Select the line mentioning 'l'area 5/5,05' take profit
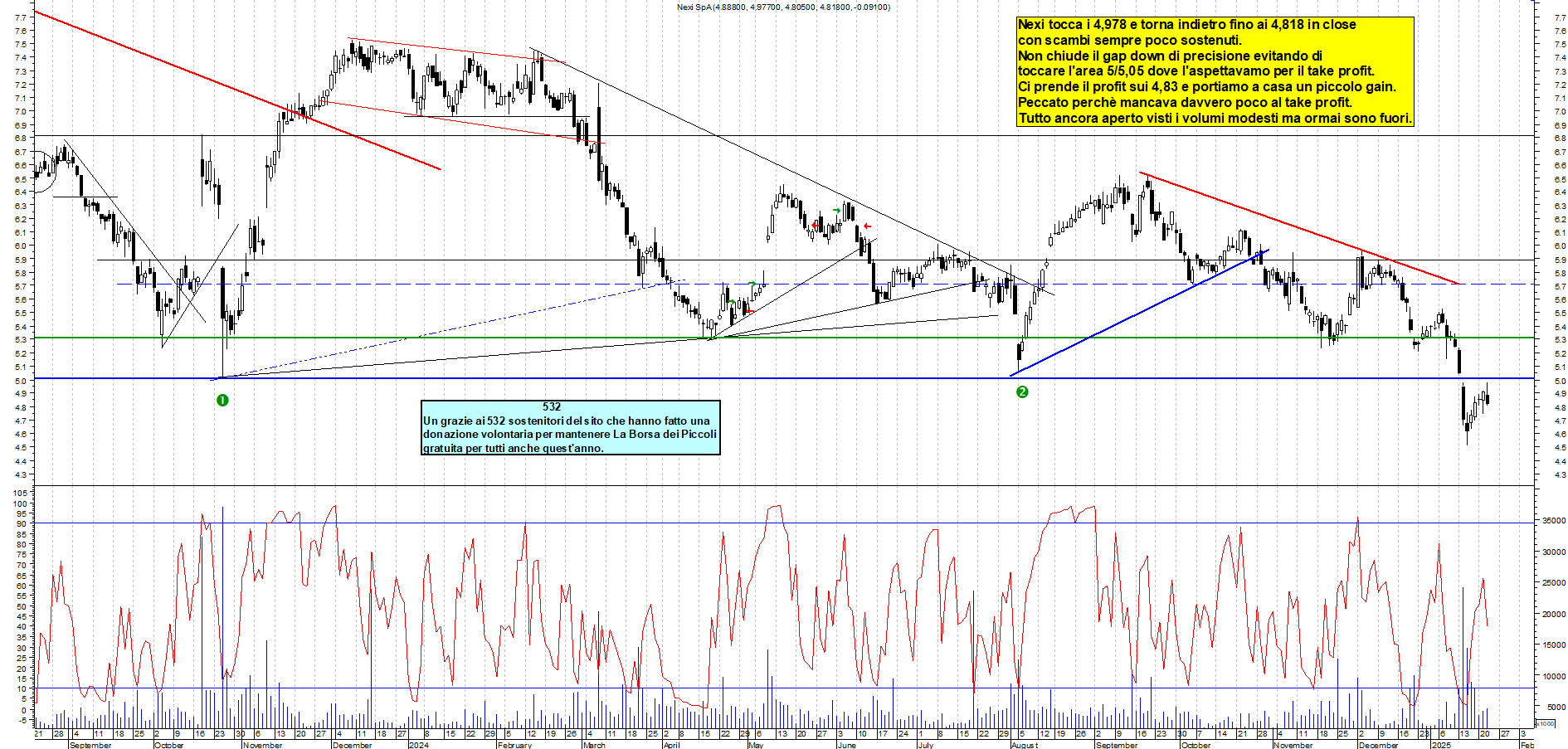 pos(1195,71)
